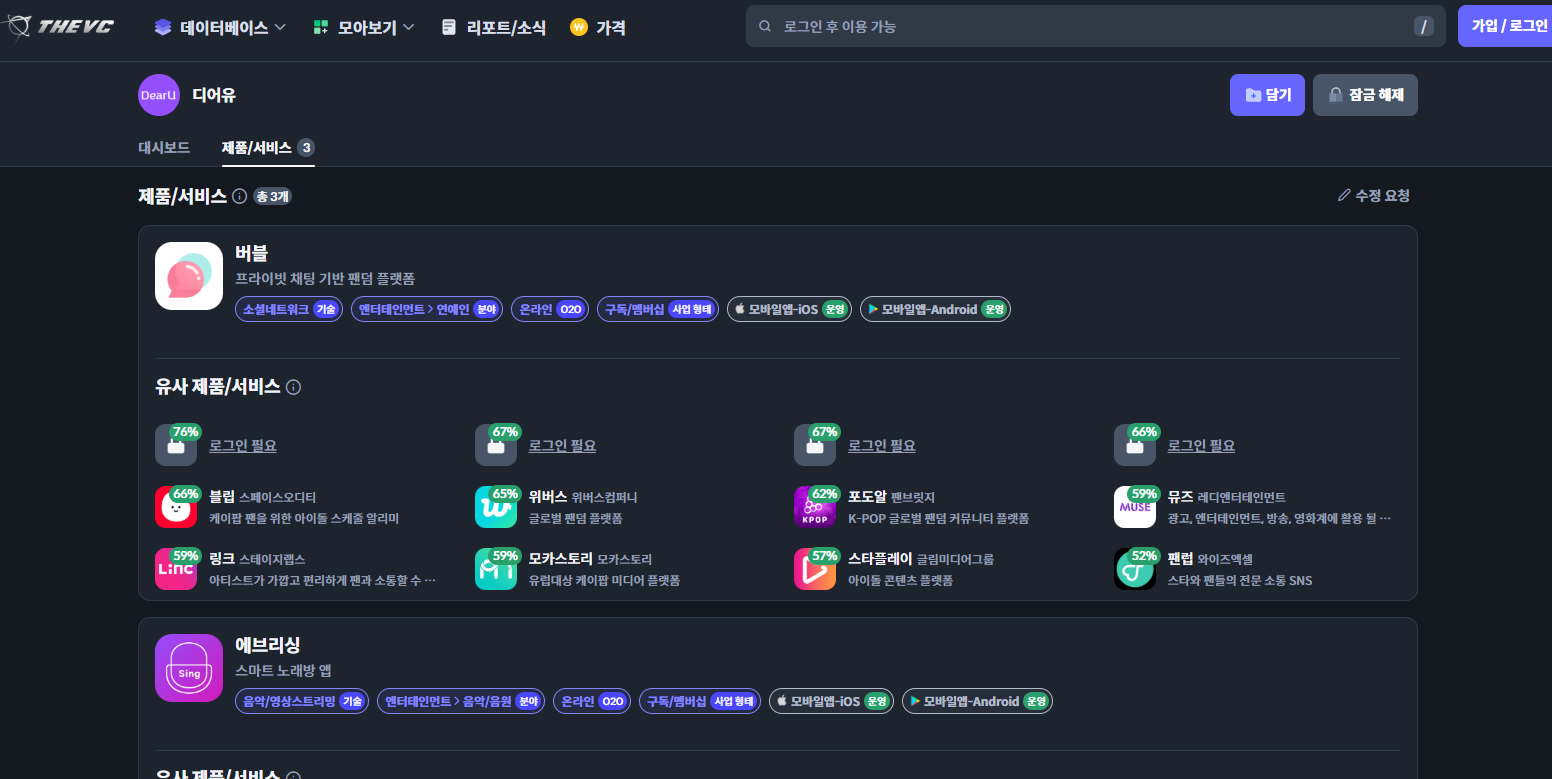Click the 버블 product title

(252, 253)
